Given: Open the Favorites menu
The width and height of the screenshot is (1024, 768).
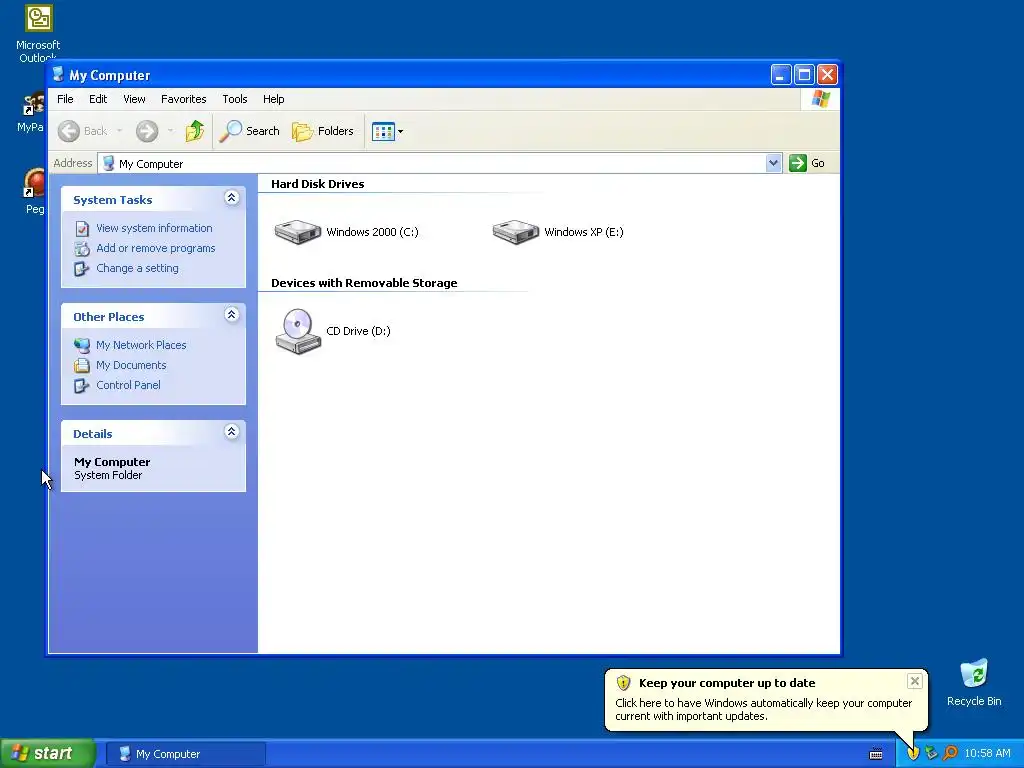Looking at the screenshot, I should [184, 99].
